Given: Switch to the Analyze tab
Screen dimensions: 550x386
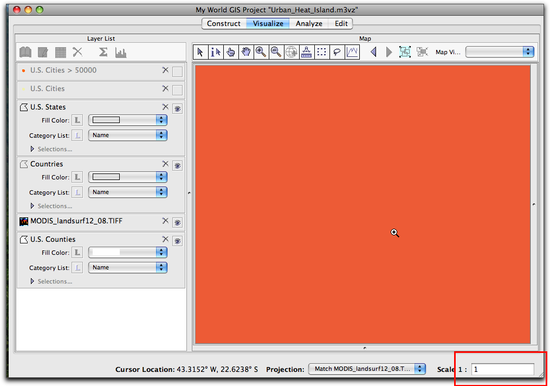Looking at the screenshot, I should click(x=309, y=24).
